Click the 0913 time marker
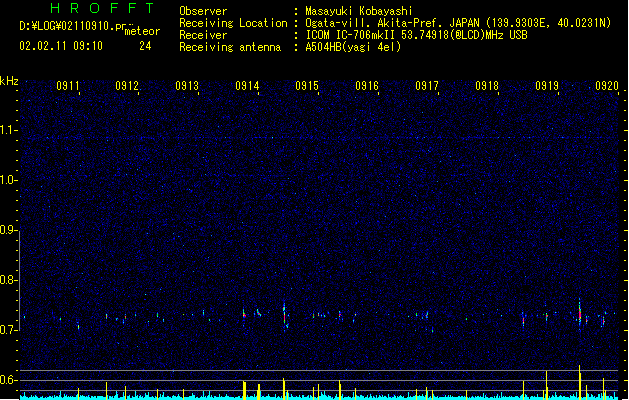This screenshot has height=400, width=629. pyautogui.click(x=187, y=86)
